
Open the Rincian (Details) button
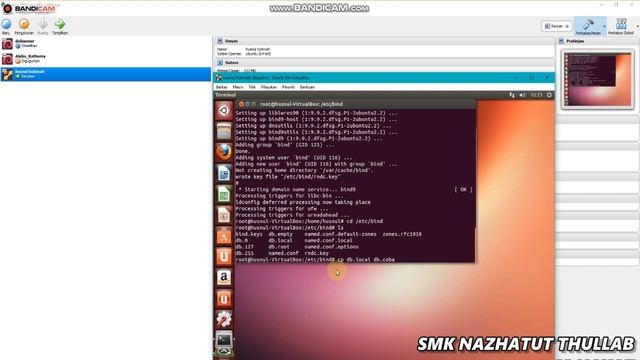[x=557, y=26]
